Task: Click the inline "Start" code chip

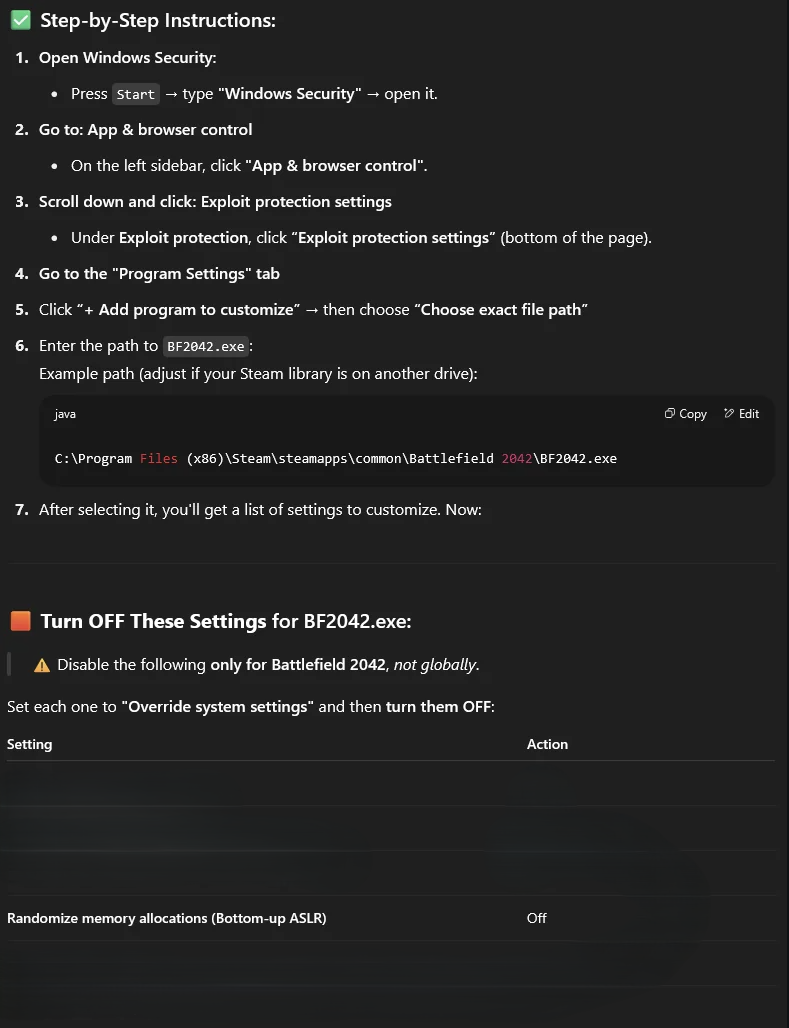Action: click(x=135, y=94)
